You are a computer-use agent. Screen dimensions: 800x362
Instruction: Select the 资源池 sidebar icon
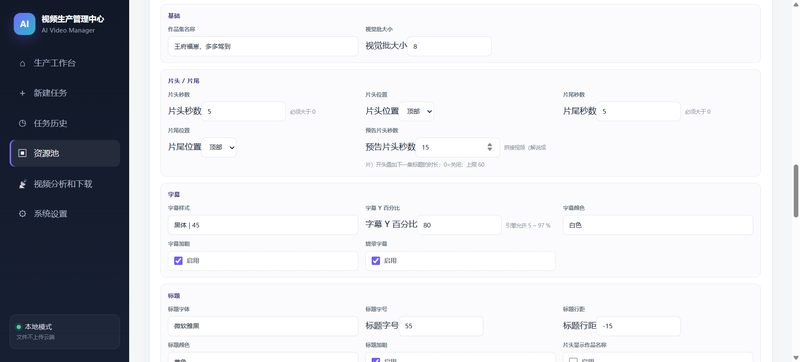(x=22, y=153)
